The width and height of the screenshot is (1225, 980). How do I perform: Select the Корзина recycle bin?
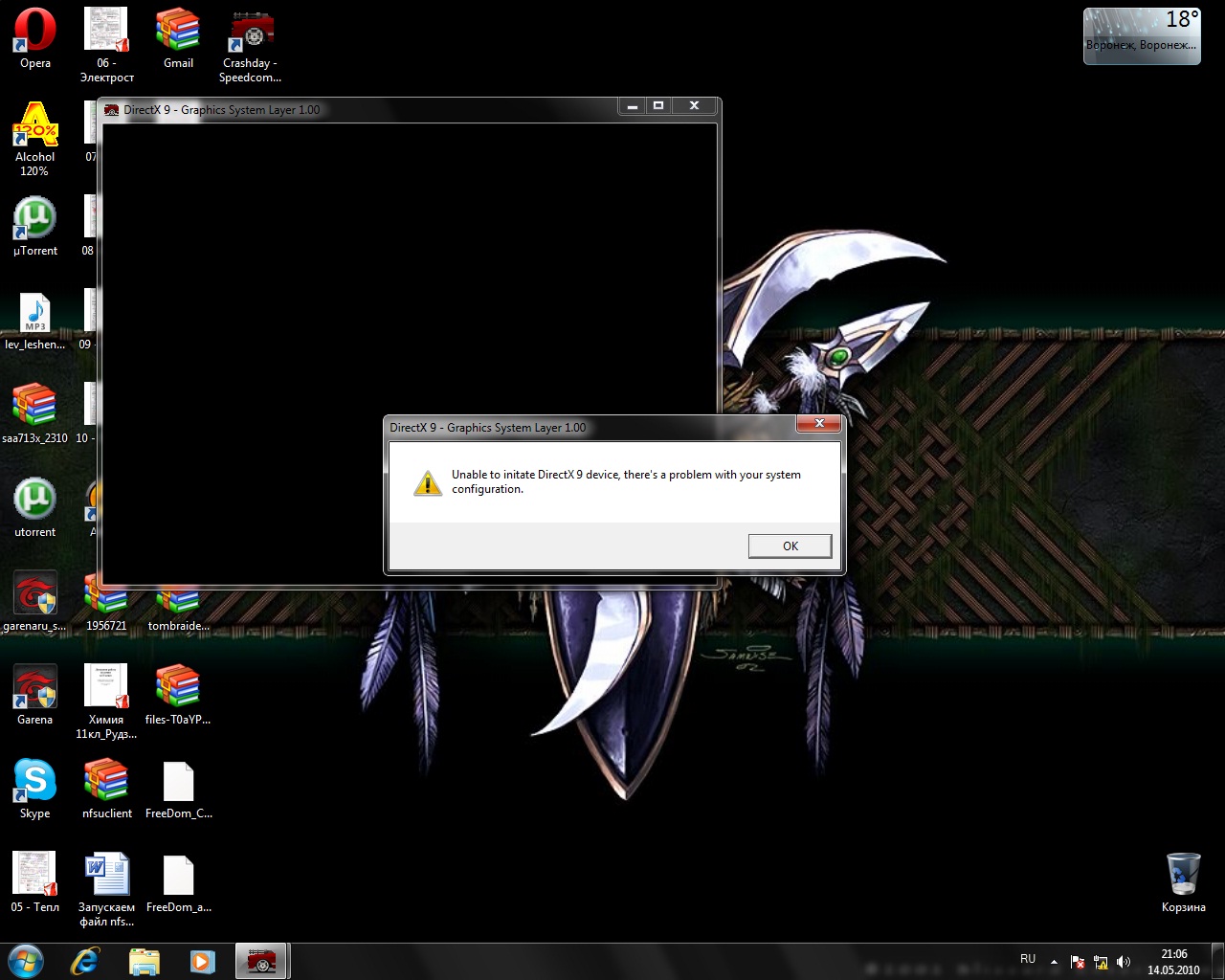(x=1184, y=882)
